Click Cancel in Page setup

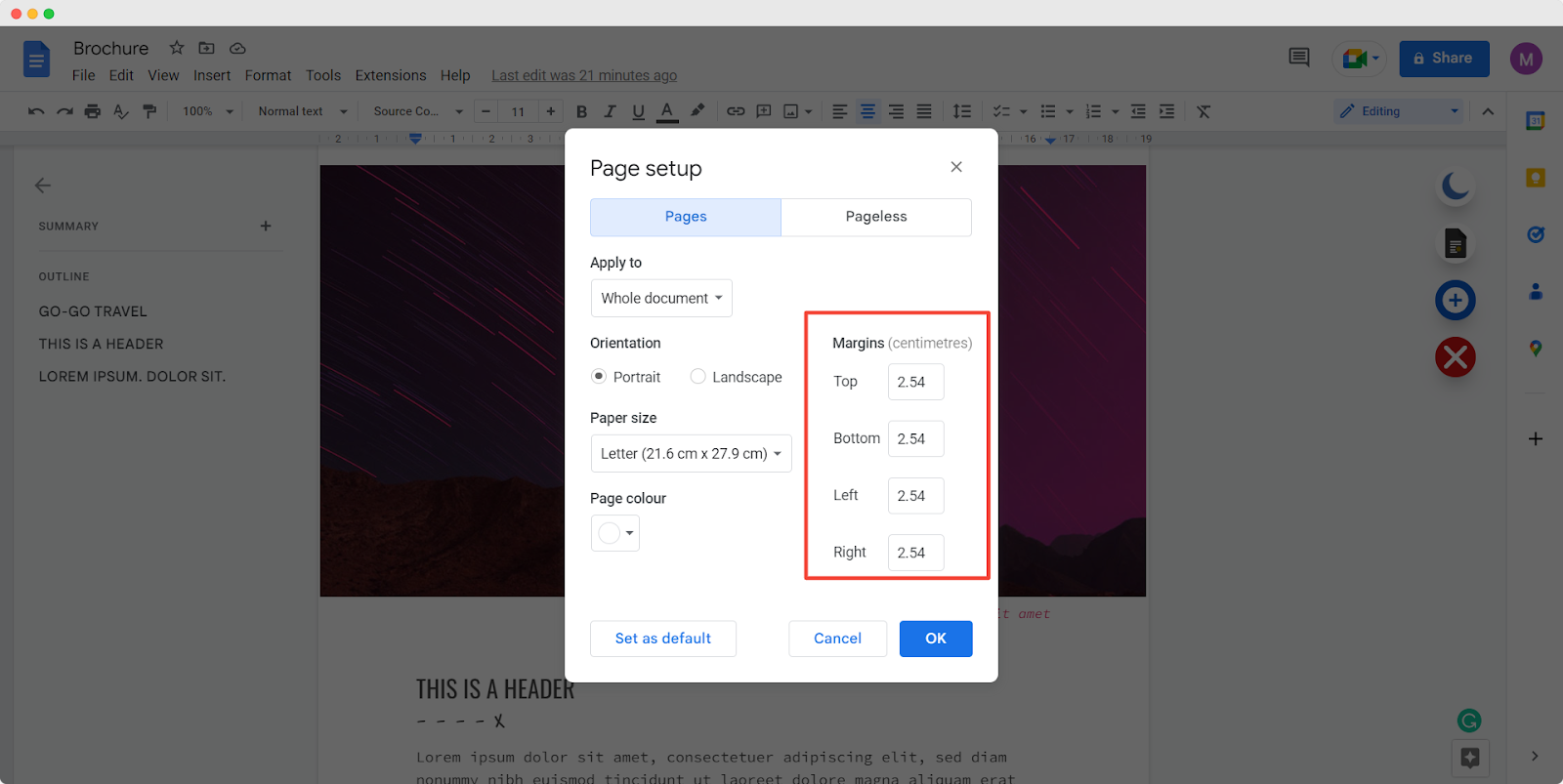pos(838,639)
